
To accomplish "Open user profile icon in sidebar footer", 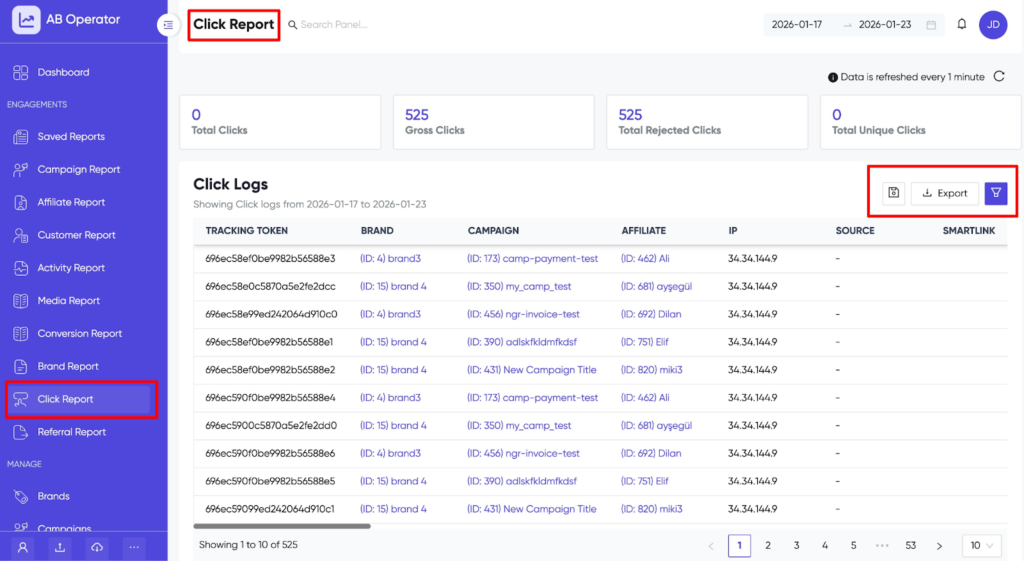I will [23, 547].
